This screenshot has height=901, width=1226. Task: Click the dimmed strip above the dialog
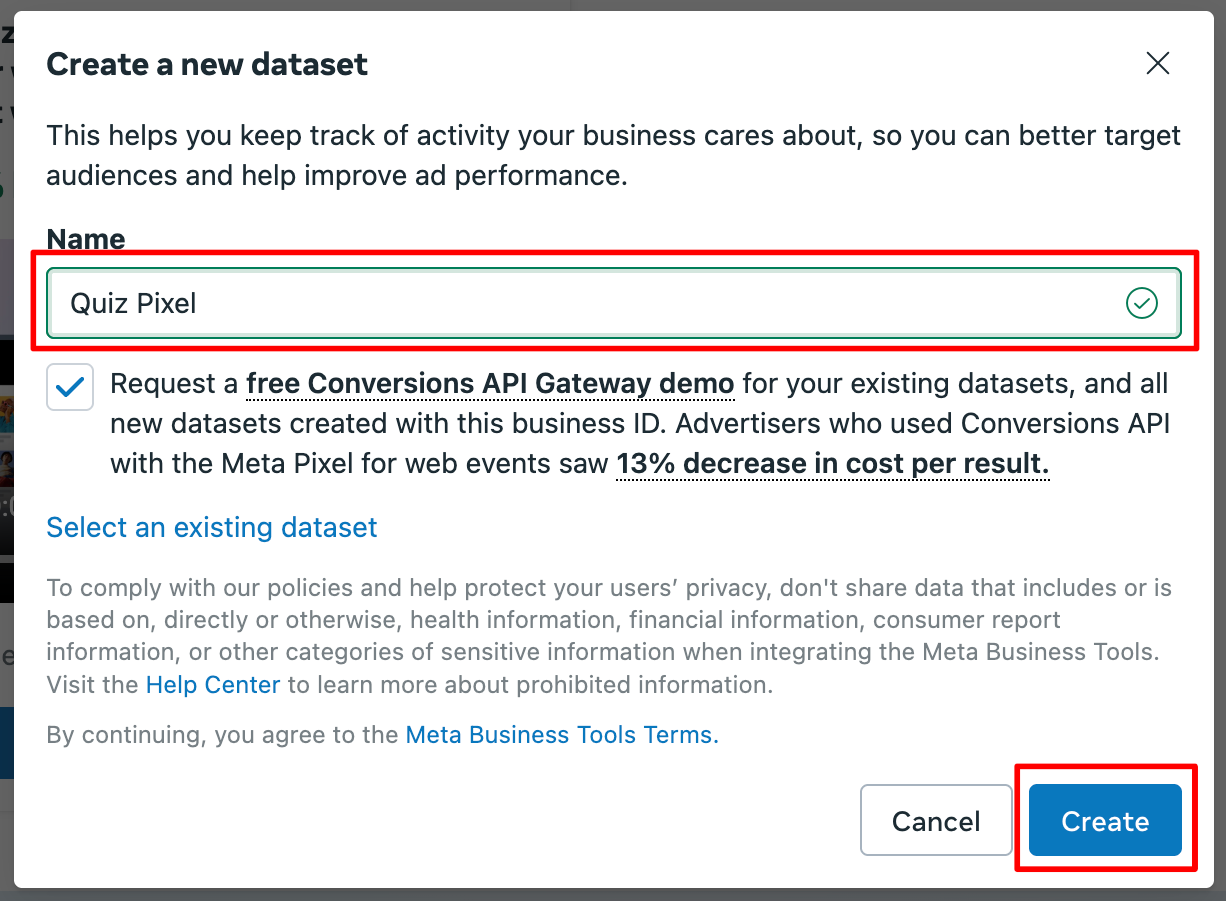tap(613, 5)
